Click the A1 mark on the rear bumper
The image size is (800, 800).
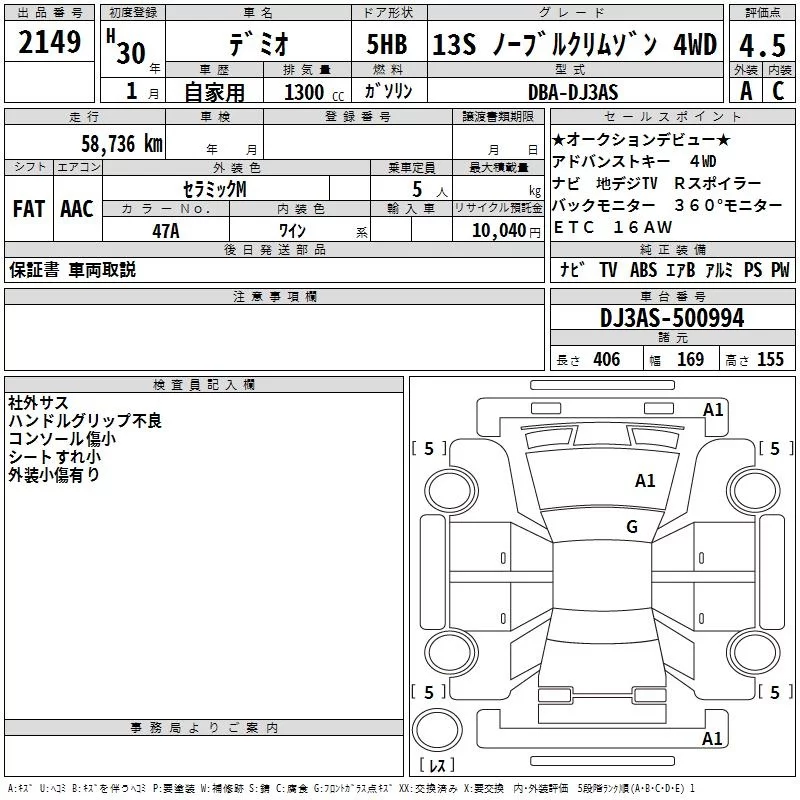pos(712,738)
